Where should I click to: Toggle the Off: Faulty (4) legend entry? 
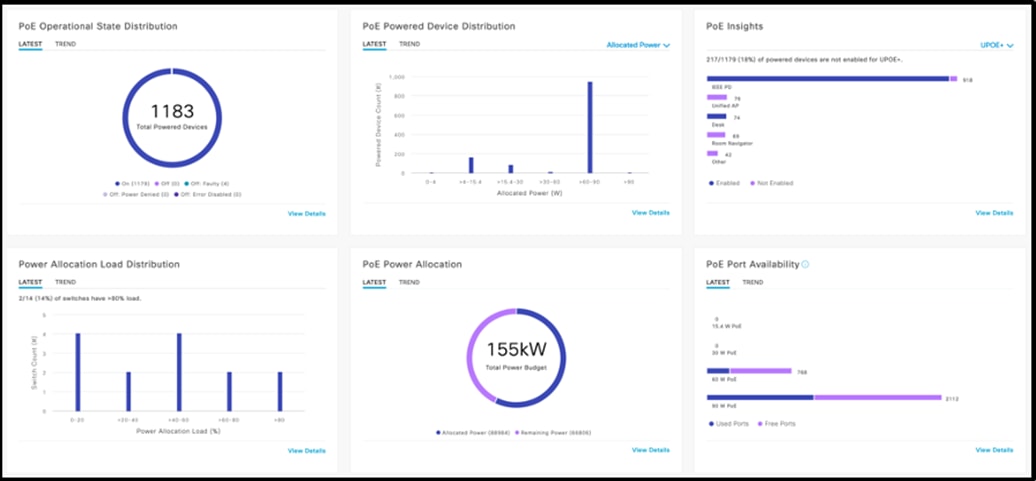[207, 183]
